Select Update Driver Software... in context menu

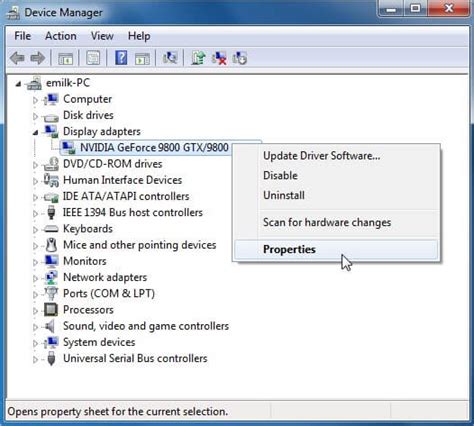coord(322,156)
